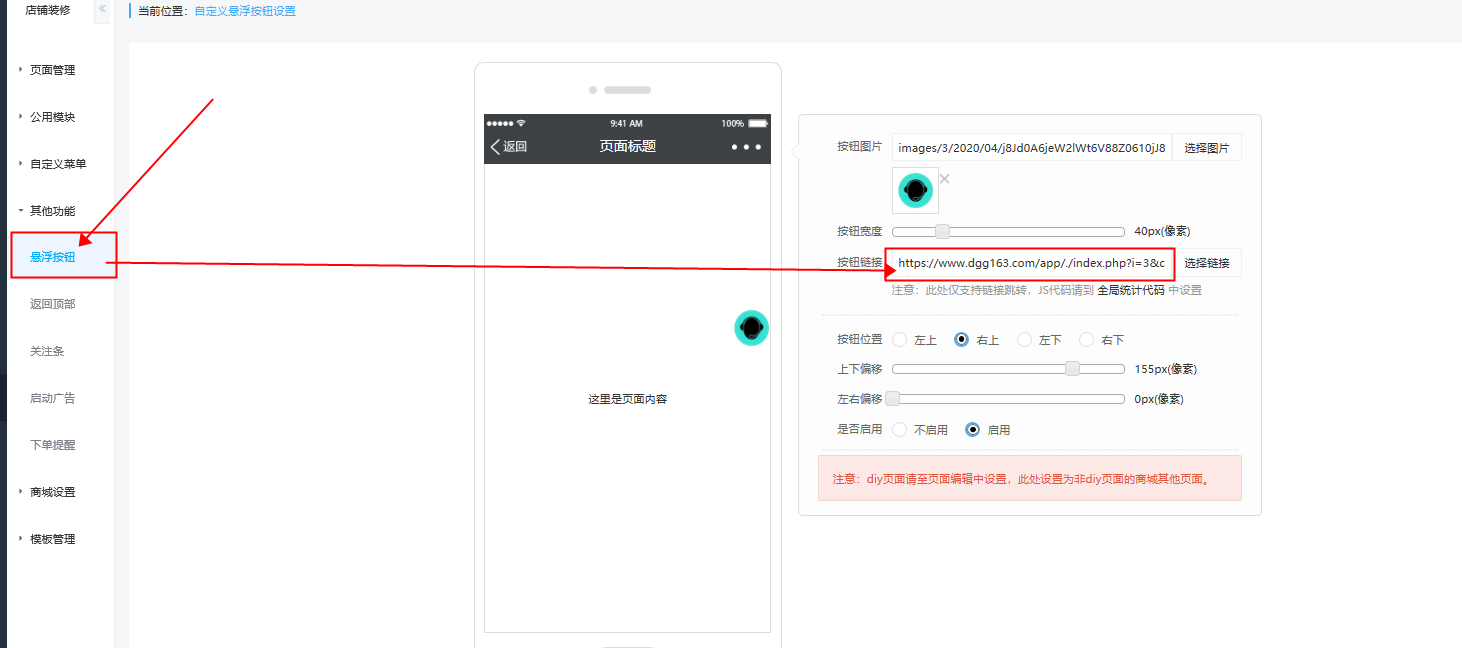The width and height of the screenshot is (1462, 648).
Task: Expand the 公用模块 menu
Action: coord(52,117)
